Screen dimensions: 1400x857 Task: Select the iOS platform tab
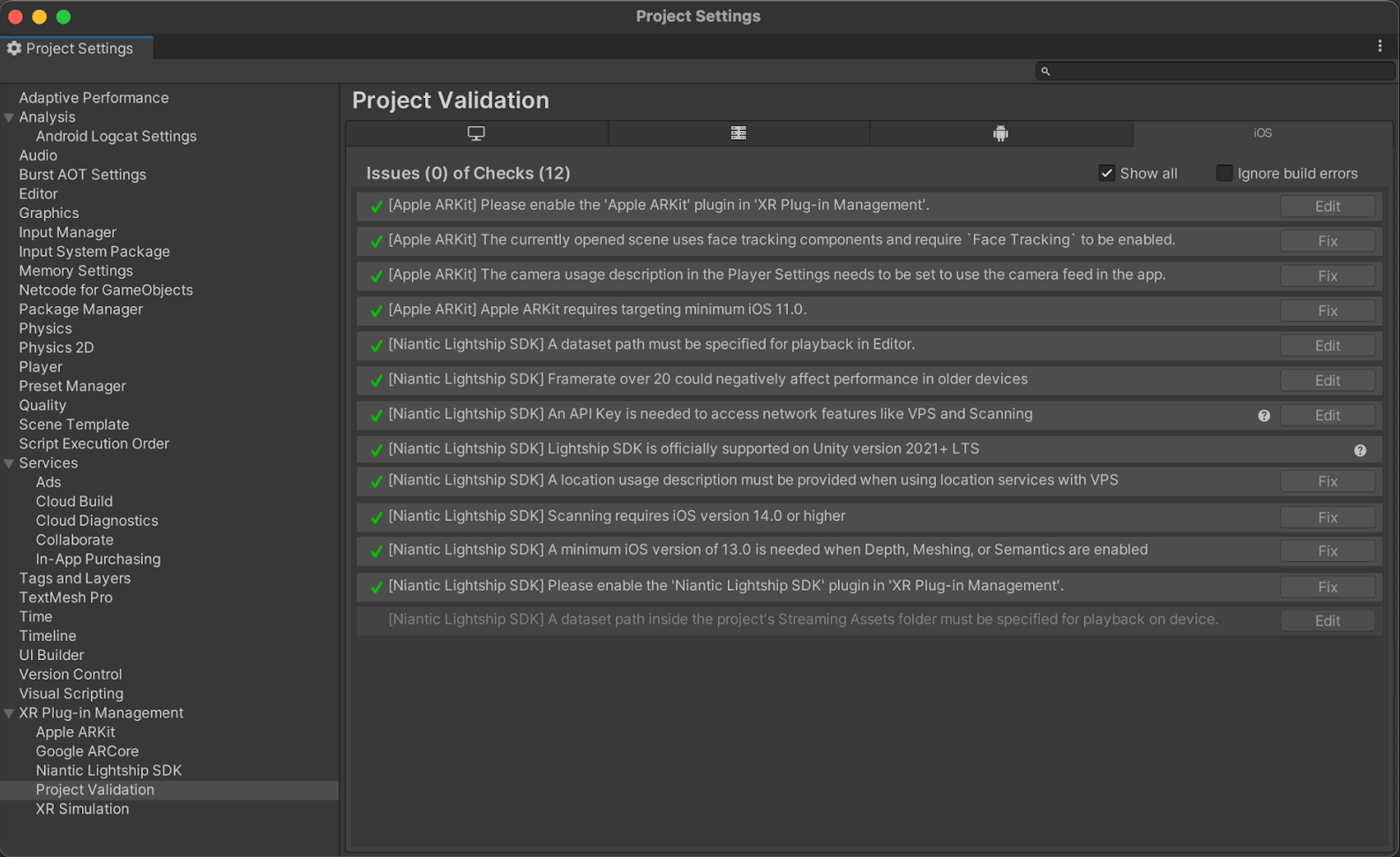1262,133
